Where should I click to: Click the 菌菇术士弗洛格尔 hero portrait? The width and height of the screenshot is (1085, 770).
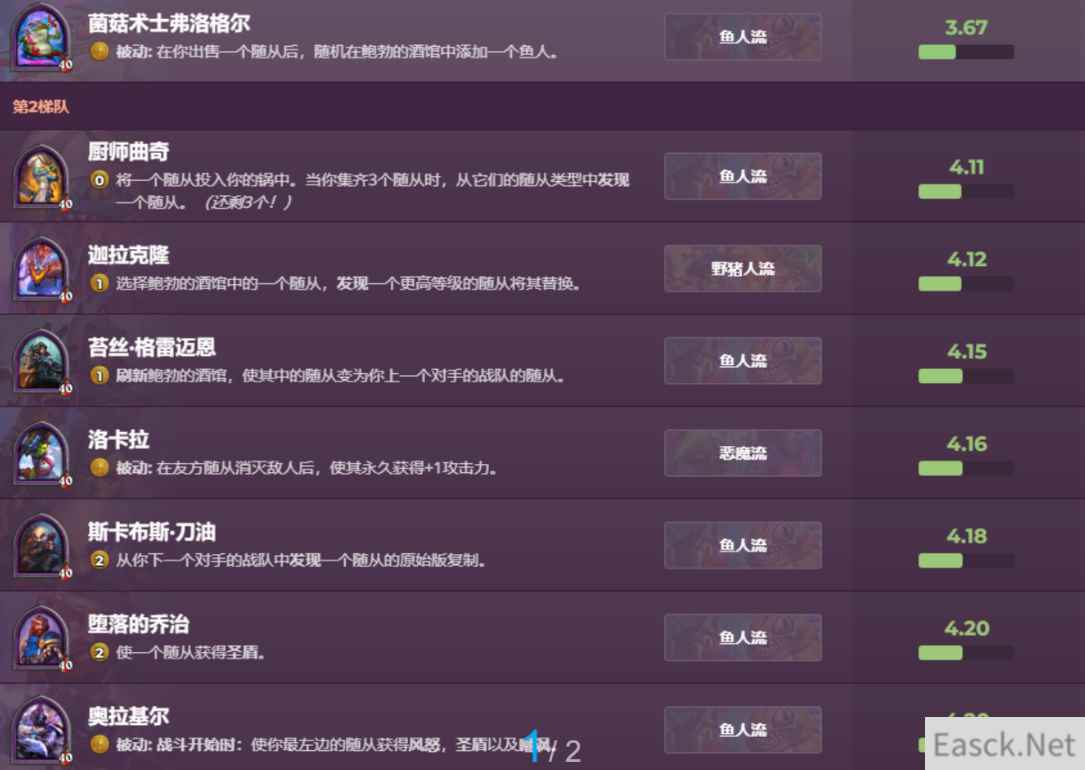[x=42, y=36]
